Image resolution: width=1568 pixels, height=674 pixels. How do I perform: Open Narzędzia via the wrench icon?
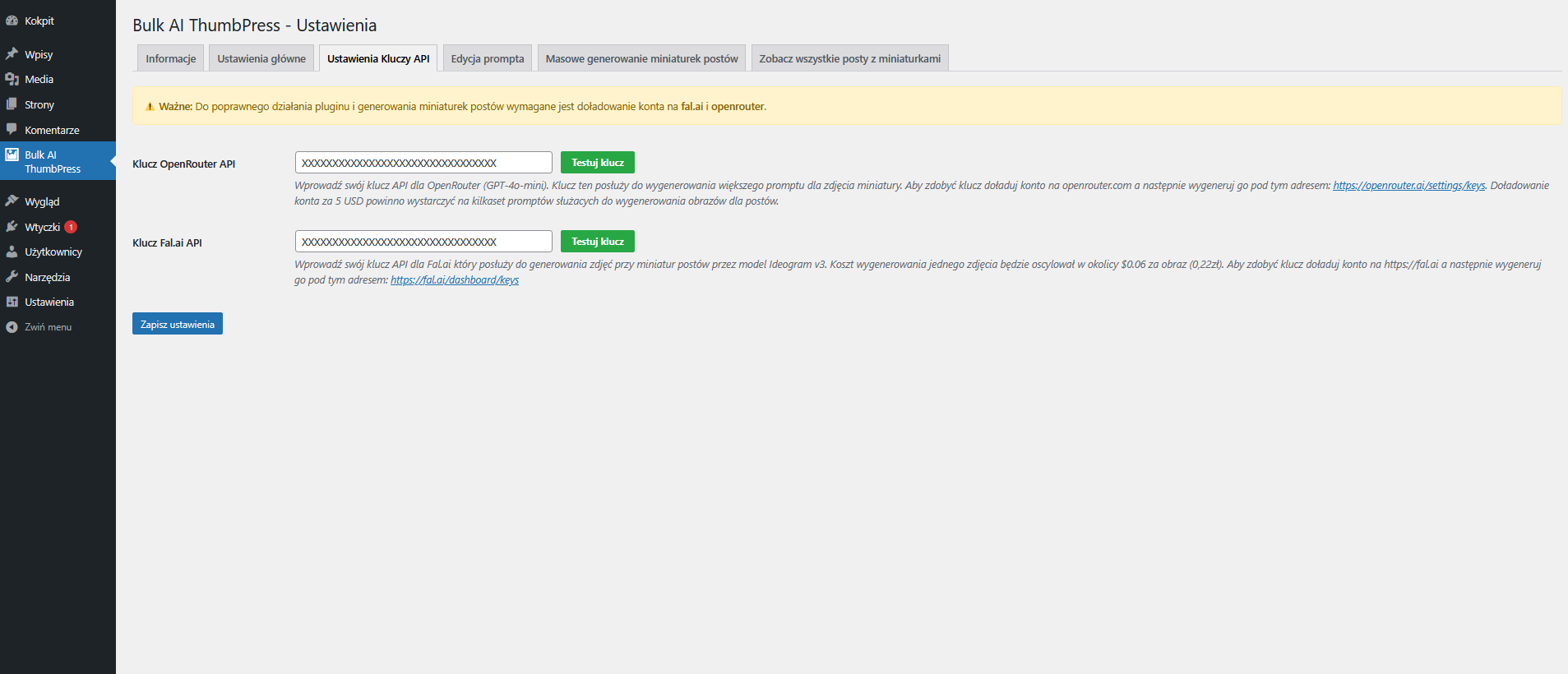coord(12,277)
